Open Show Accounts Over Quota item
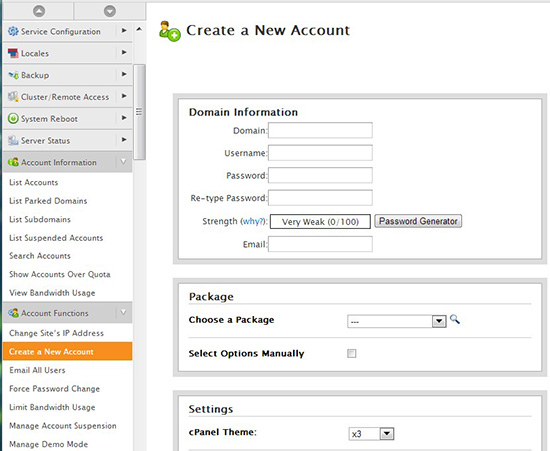This screenshot has width=550, height=451. click(x=60, y=274)
